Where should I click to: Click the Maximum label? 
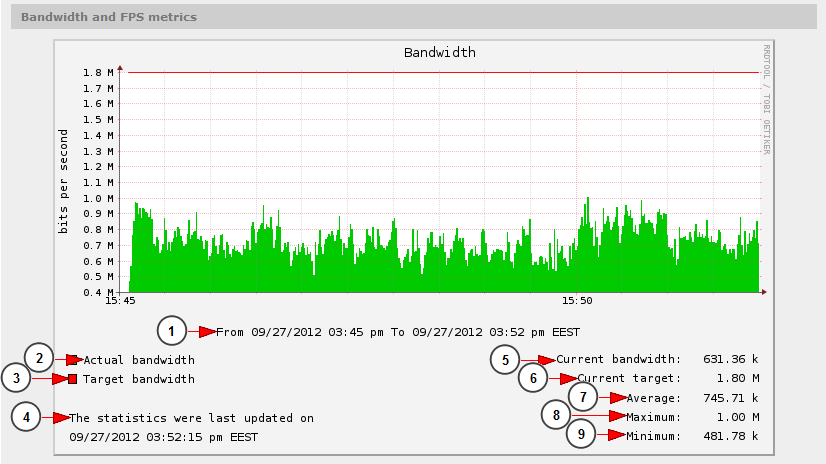(654, 417)
